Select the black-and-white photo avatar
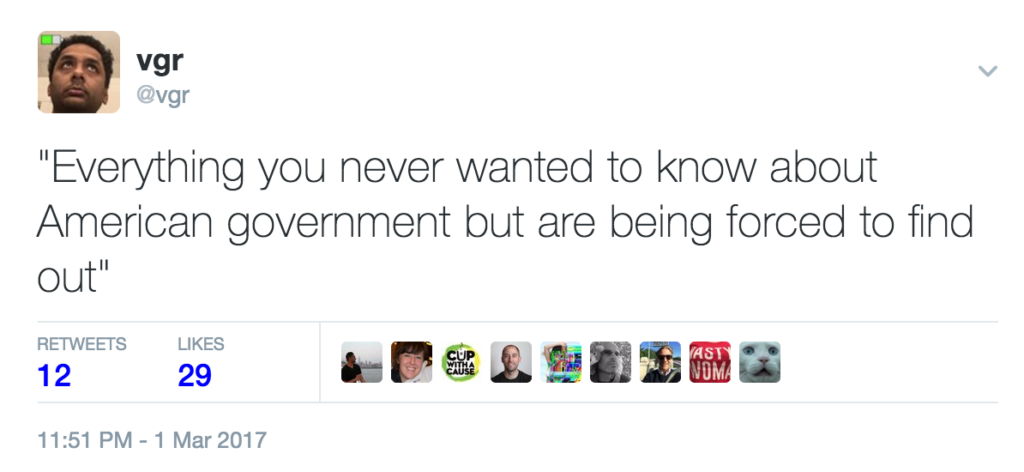This screenshot has width=1024, height=472. (x=610, y=362)
